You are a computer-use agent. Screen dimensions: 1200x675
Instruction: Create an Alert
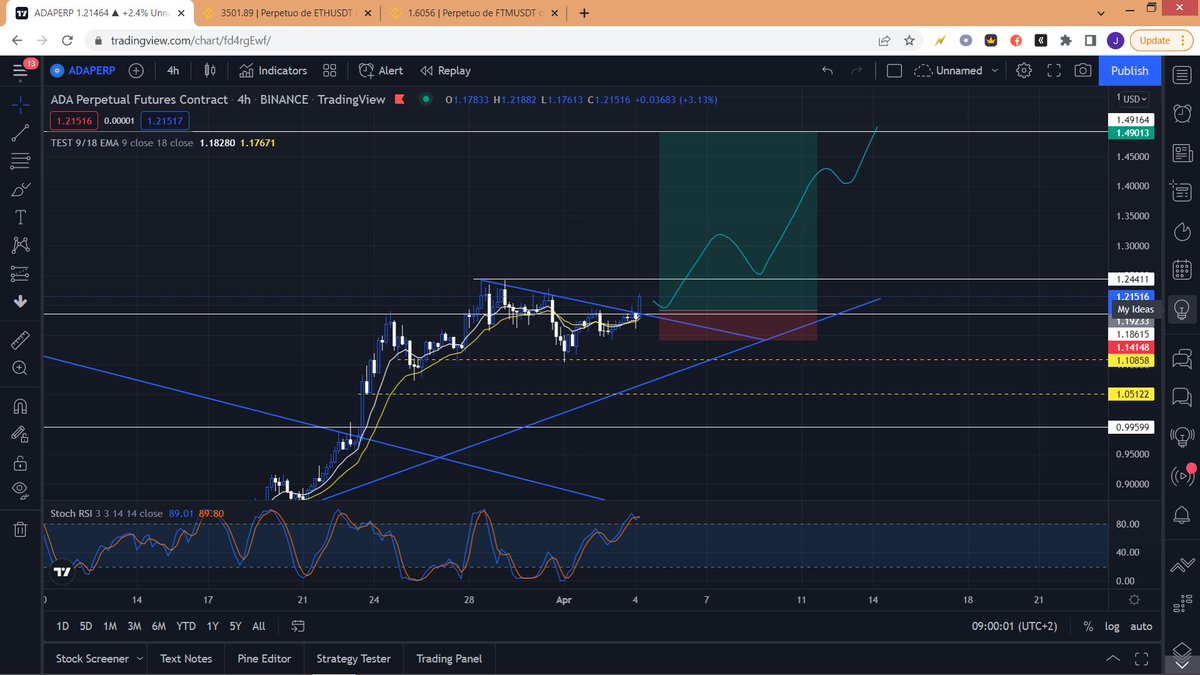point(381,71)
